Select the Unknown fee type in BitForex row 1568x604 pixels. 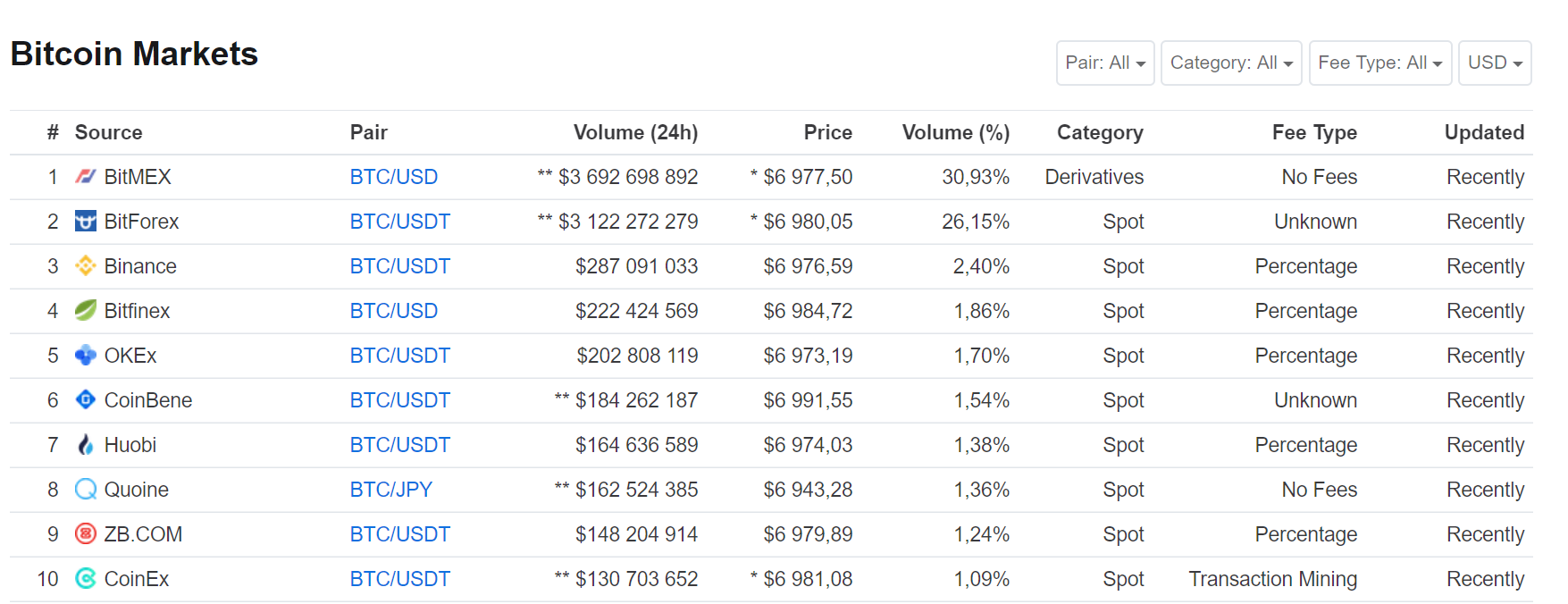tap(1316, 222)
